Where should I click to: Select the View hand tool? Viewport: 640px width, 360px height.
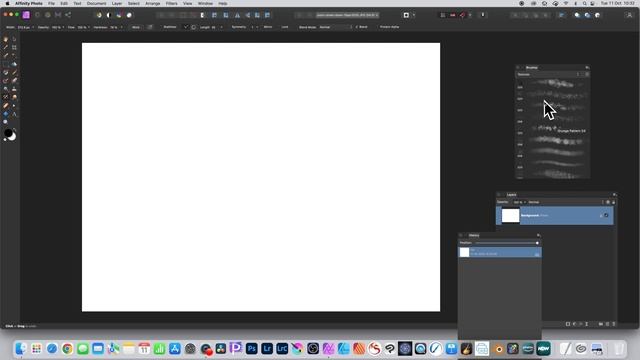click(5, 39)
